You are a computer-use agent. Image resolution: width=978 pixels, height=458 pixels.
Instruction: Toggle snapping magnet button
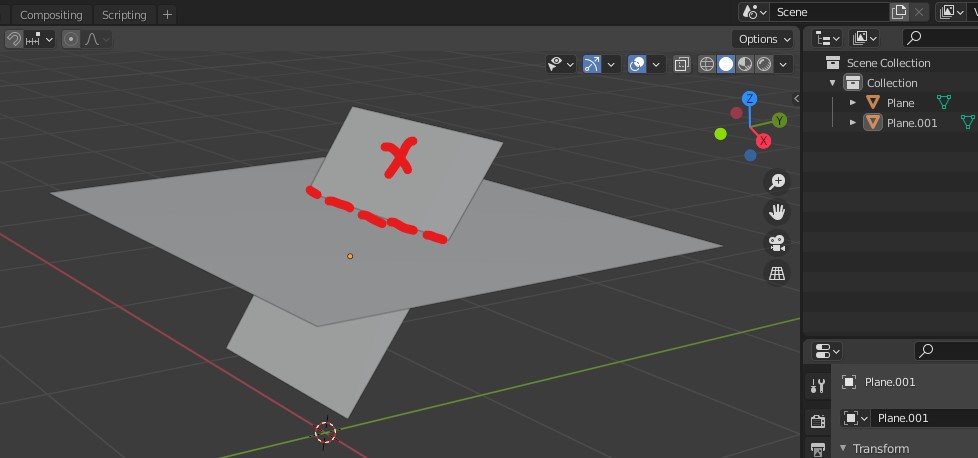coord(14,39)
